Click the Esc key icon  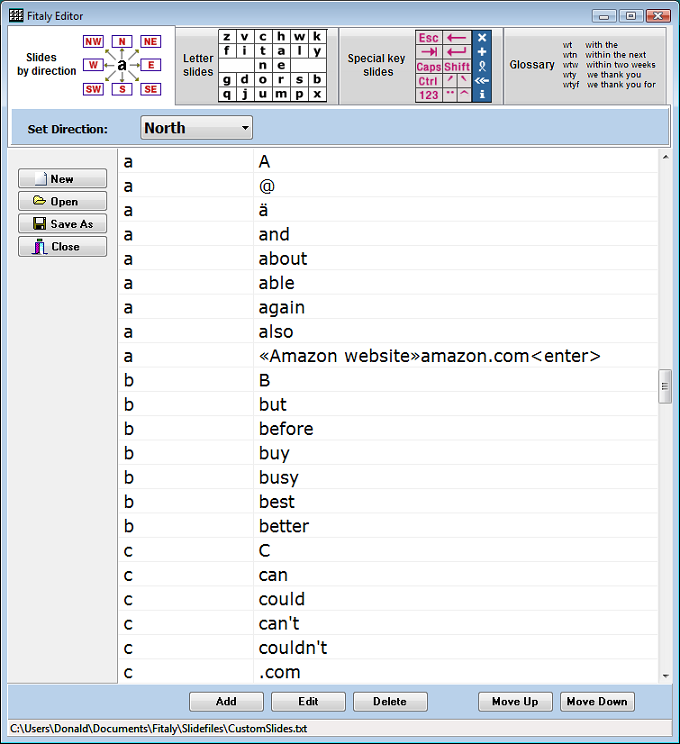click(x=428, y=38)
